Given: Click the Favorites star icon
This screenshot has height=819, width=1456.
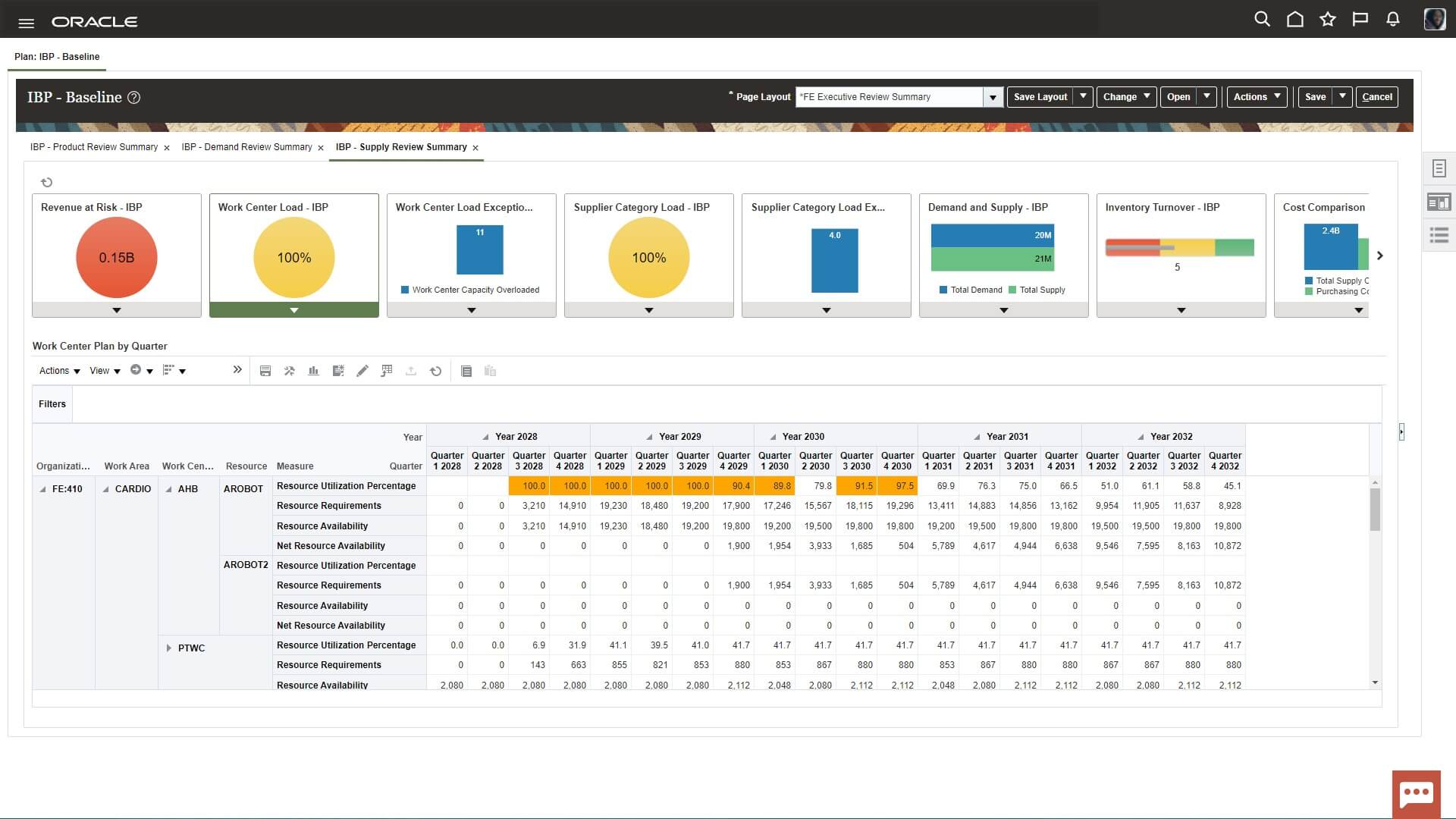Looking at the screenshot, I should [x=1327, y=20].
